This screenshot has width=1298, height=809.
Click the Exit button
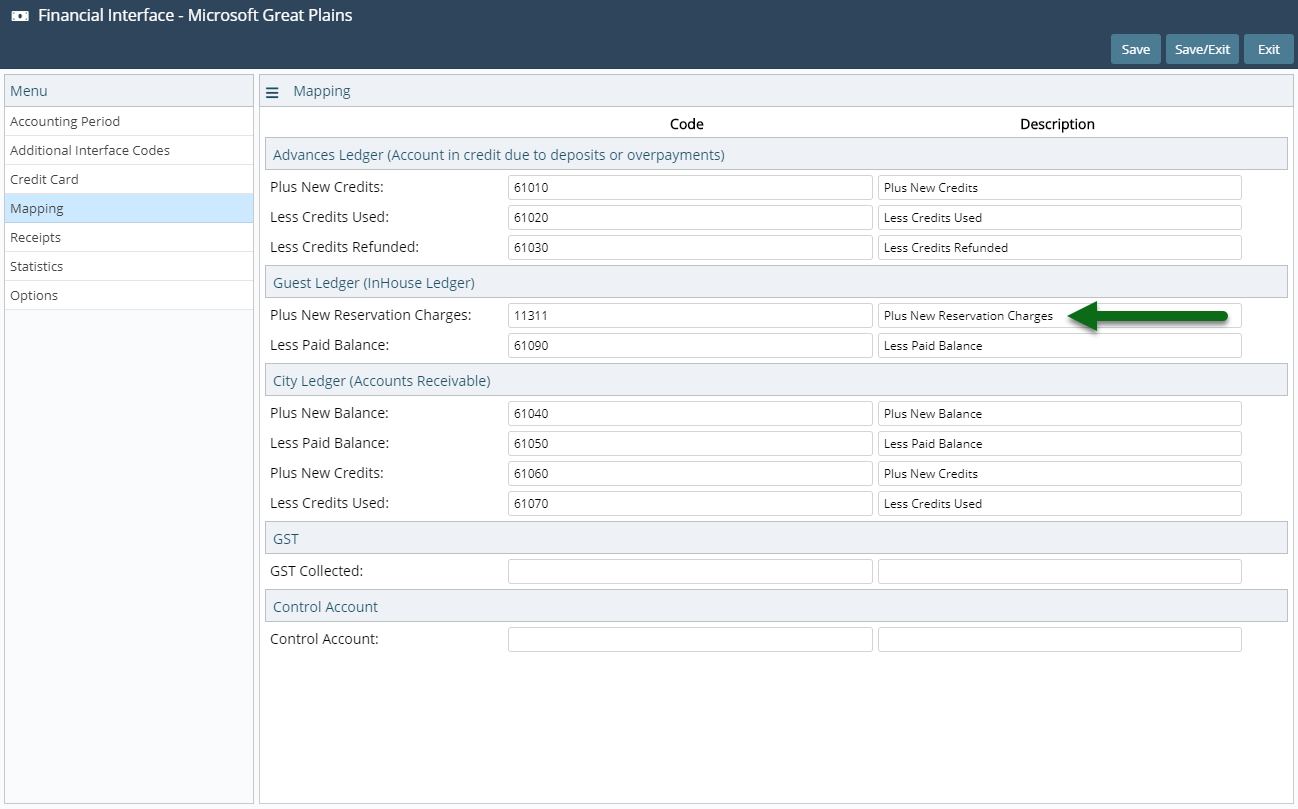tap(1268, 49)
